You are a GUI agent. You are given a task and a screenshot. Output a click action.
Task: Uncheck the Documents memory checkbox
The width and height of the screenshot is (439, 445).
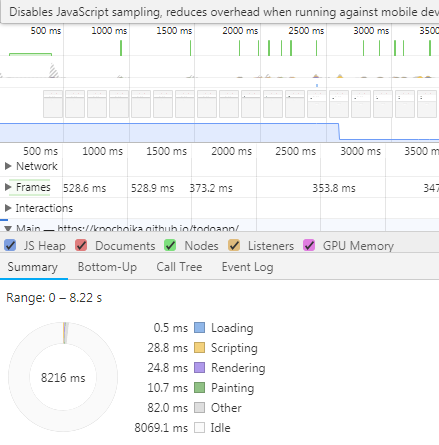81,245
